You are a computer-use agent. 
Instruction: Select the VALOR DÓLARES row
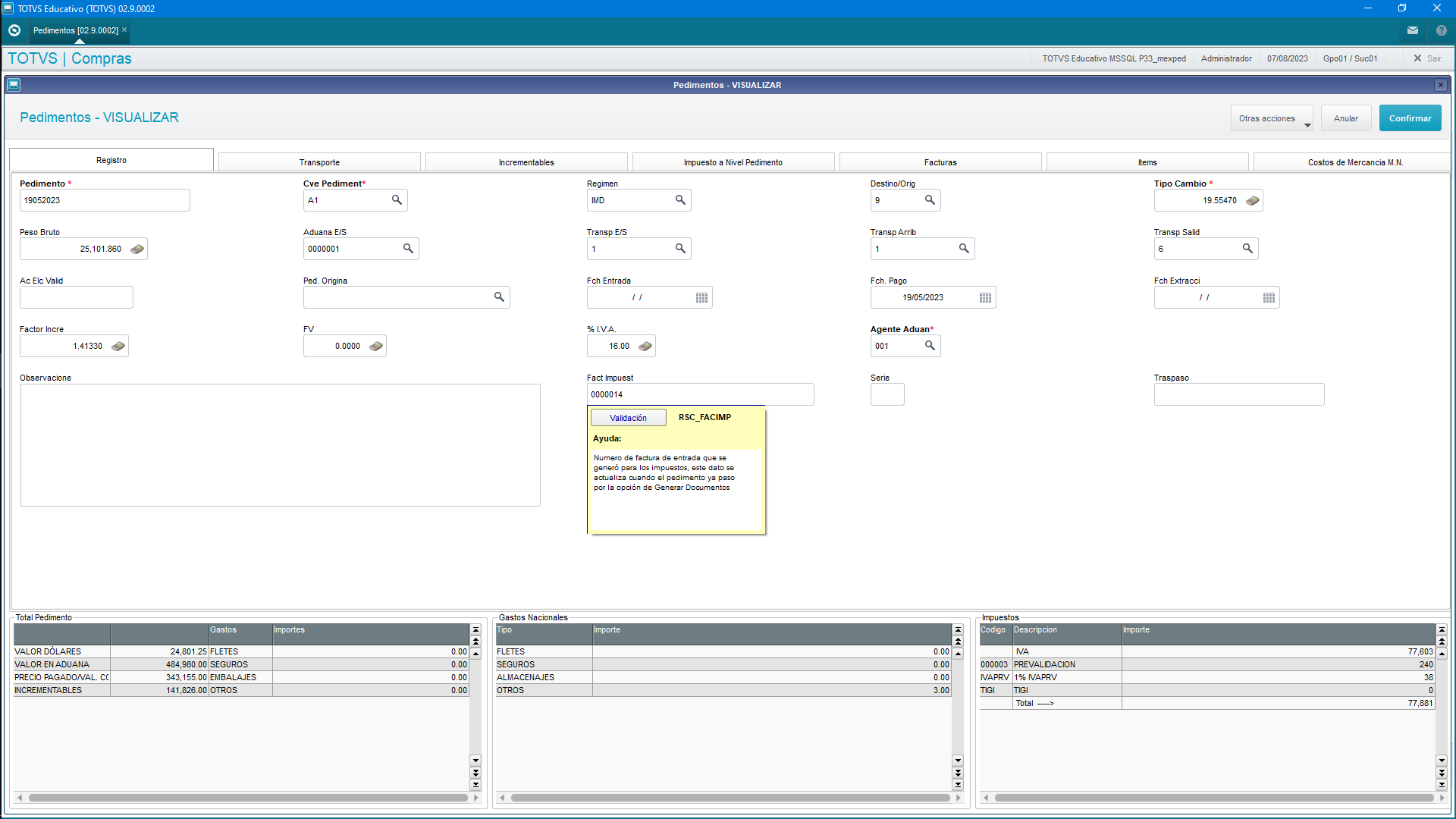pyautogui.click(x=241, y=651)
